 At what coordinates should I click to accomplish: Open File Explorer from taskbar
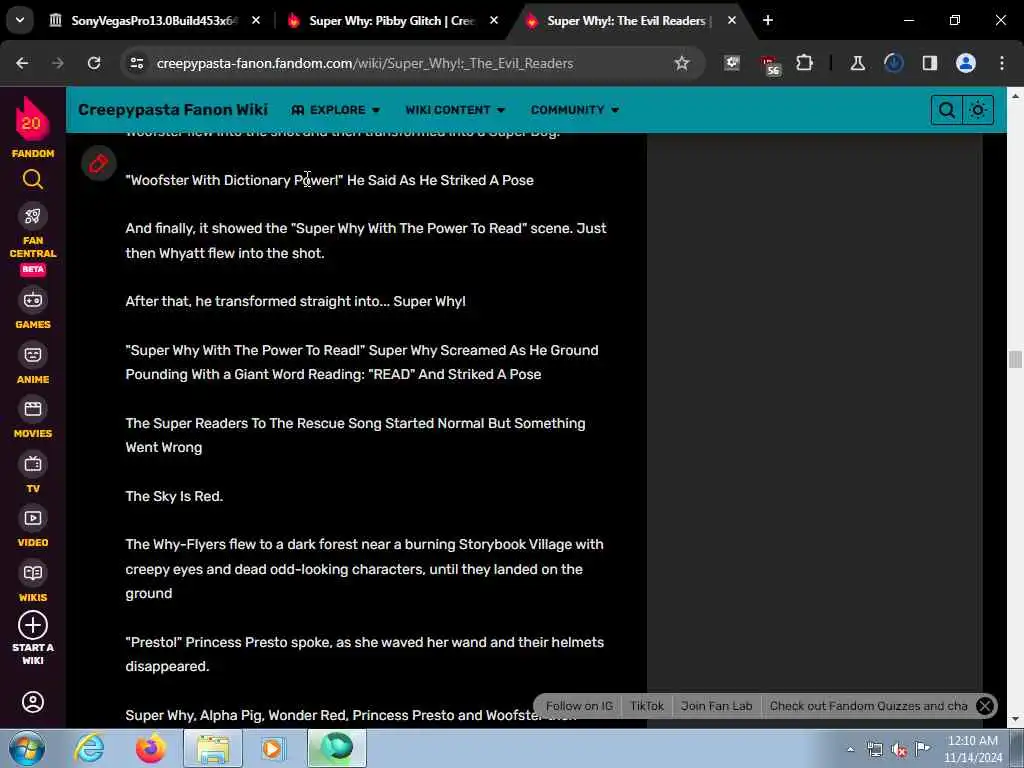pos(213,748)
